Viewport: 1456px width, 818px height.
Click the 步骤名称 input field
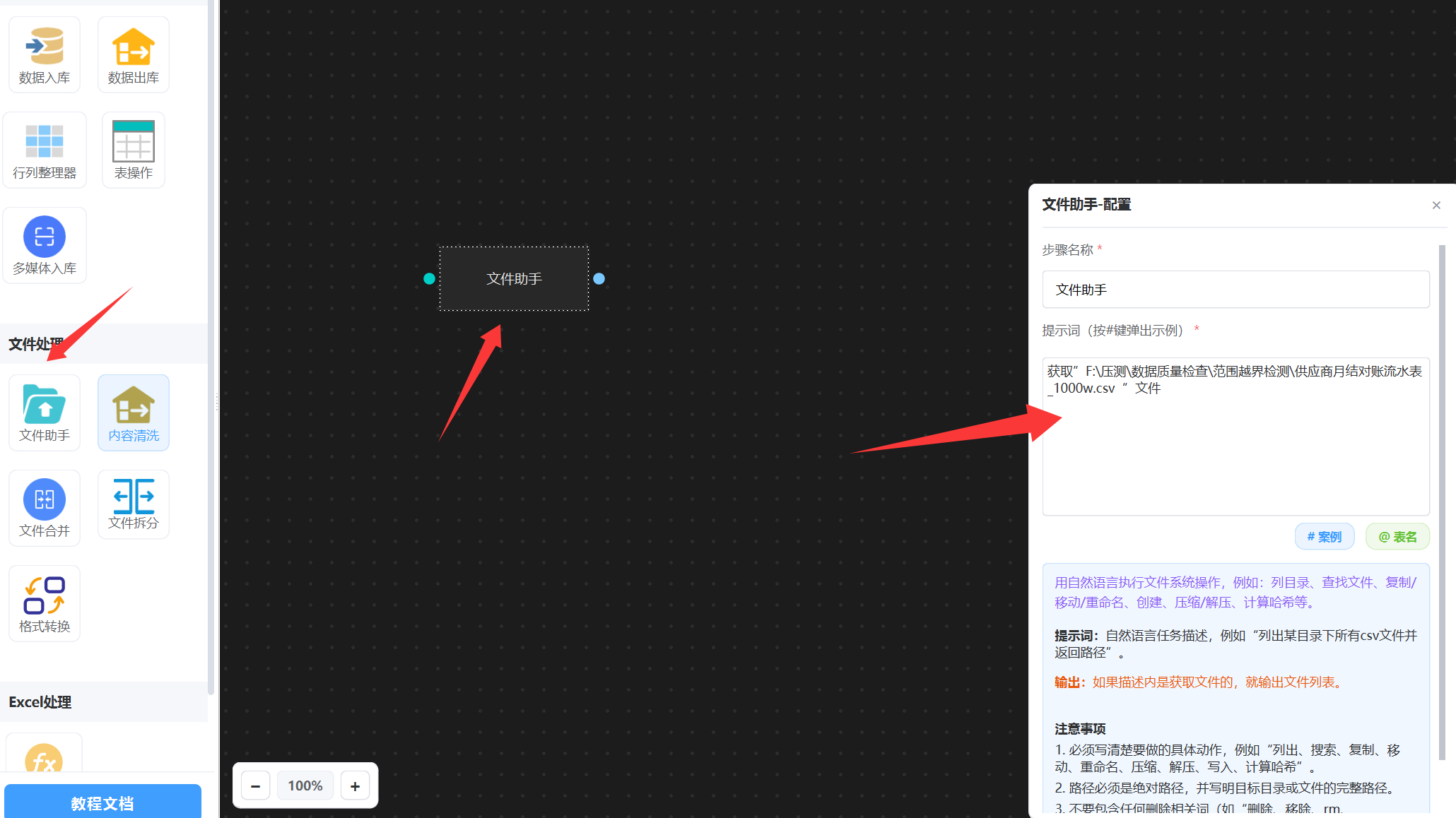click(1235, 290)
